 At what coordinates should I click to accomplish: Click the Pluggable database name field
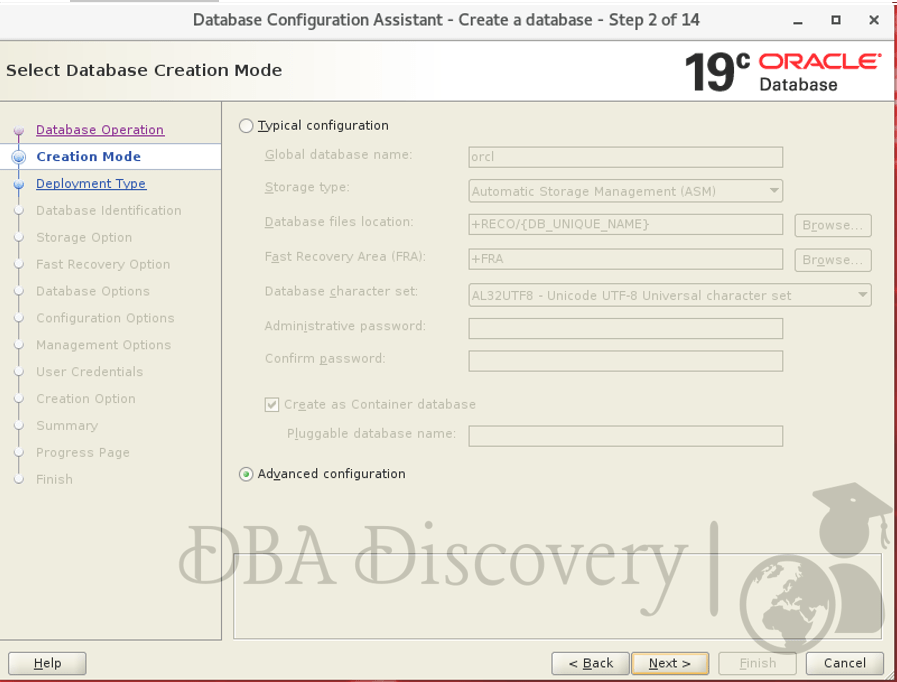[625, 436]
